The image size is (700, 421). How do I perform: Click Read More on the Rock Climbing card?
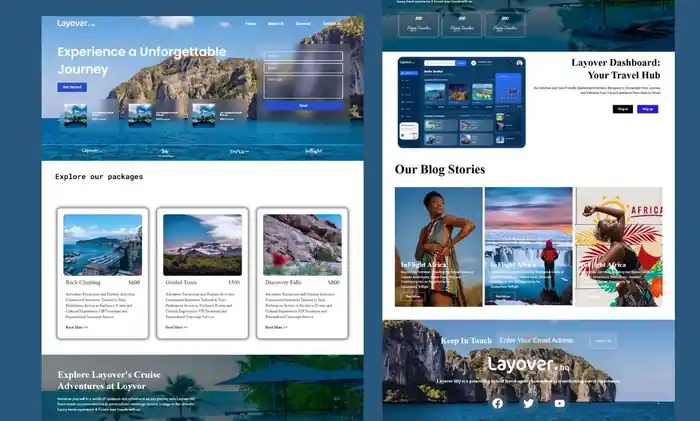pyautogui.click(x=76, y=327)
